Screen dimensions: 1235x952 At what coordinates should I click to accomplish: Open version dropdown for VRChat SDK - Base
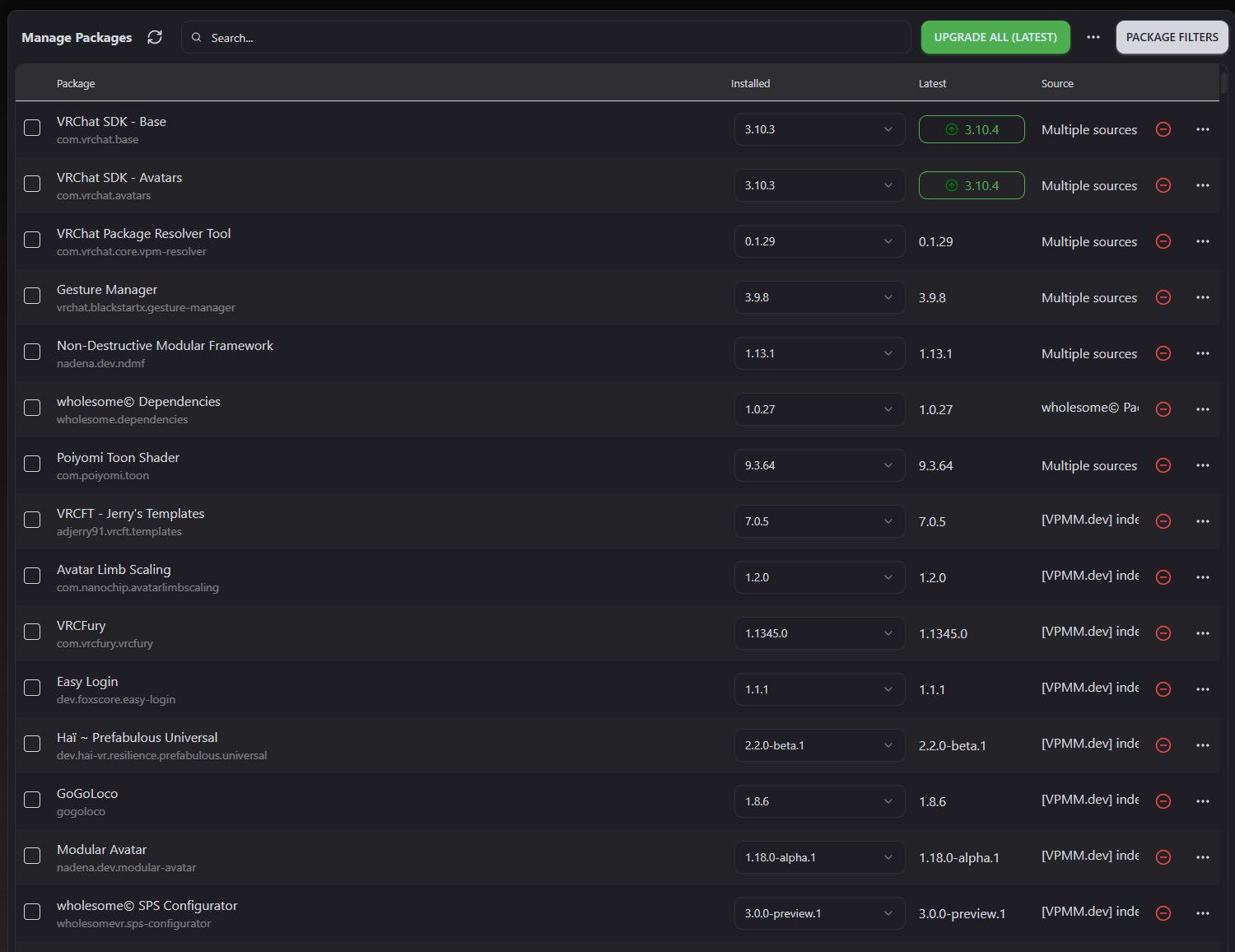[x=819, y=129]
